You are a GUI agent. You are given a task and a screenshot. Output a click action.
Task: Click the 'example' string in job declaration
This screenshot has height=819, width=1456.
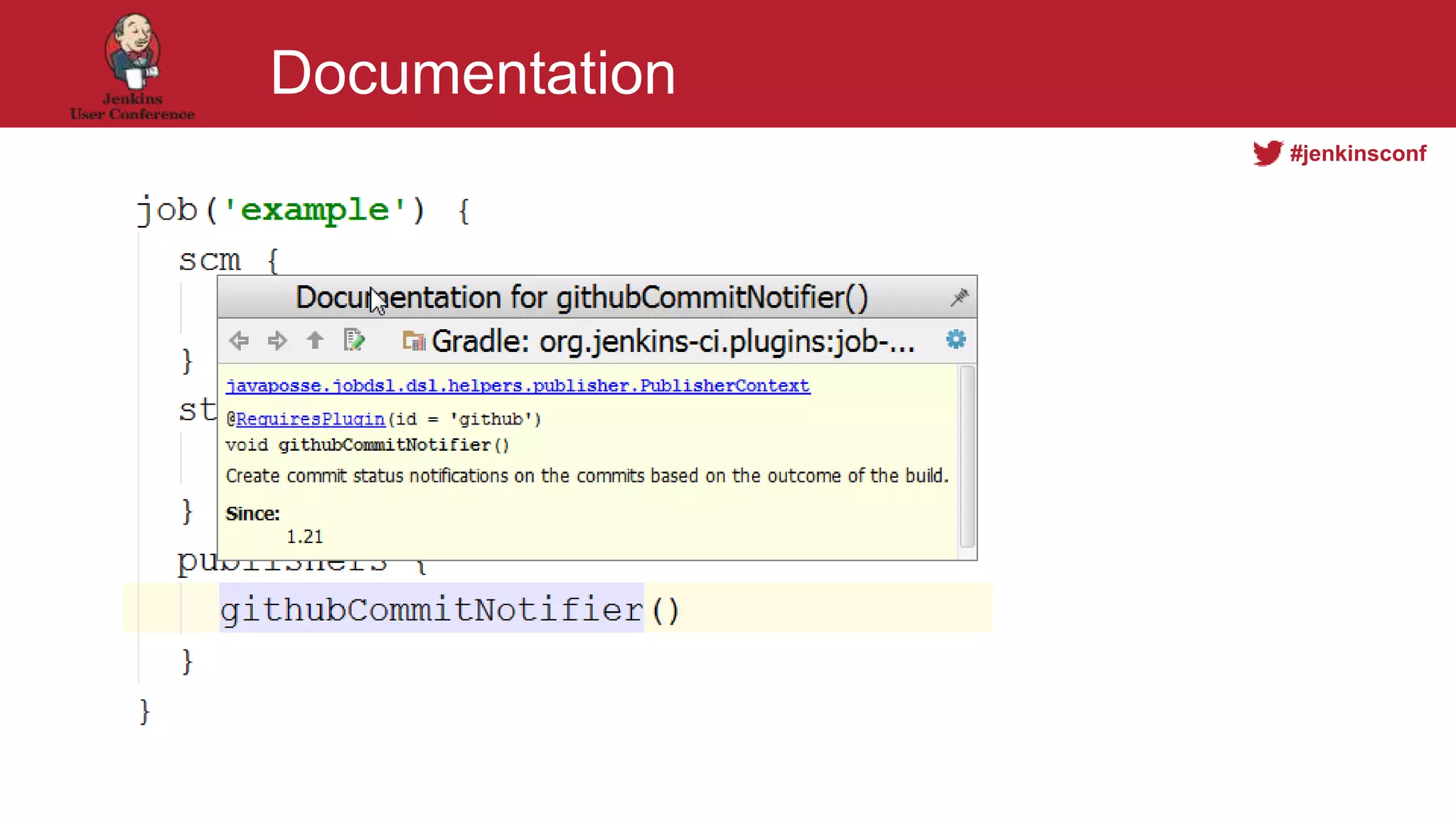(x=315, y=210)
